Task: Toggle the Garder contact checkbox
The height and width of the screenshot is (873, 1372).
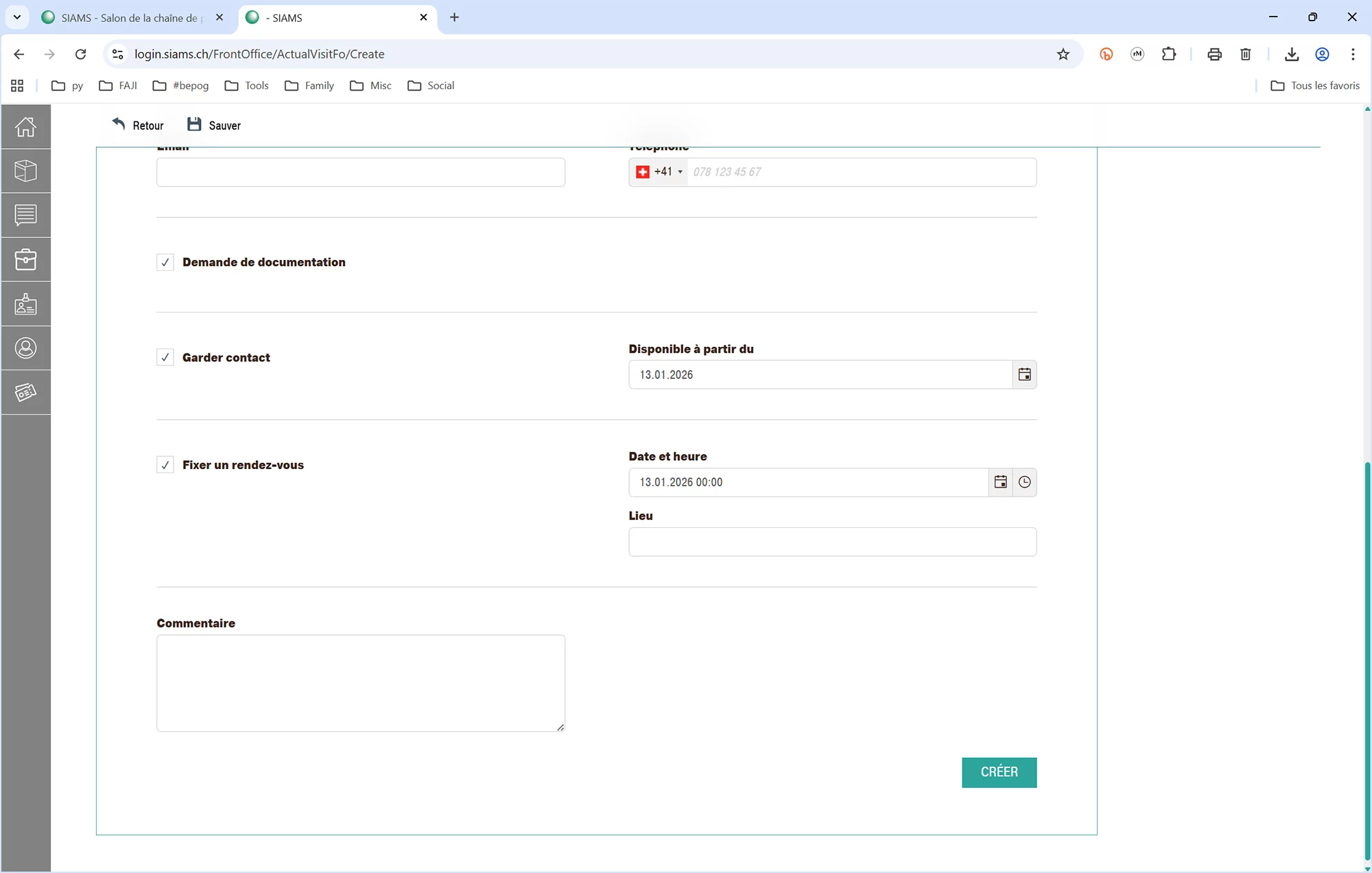Action: 165,357
